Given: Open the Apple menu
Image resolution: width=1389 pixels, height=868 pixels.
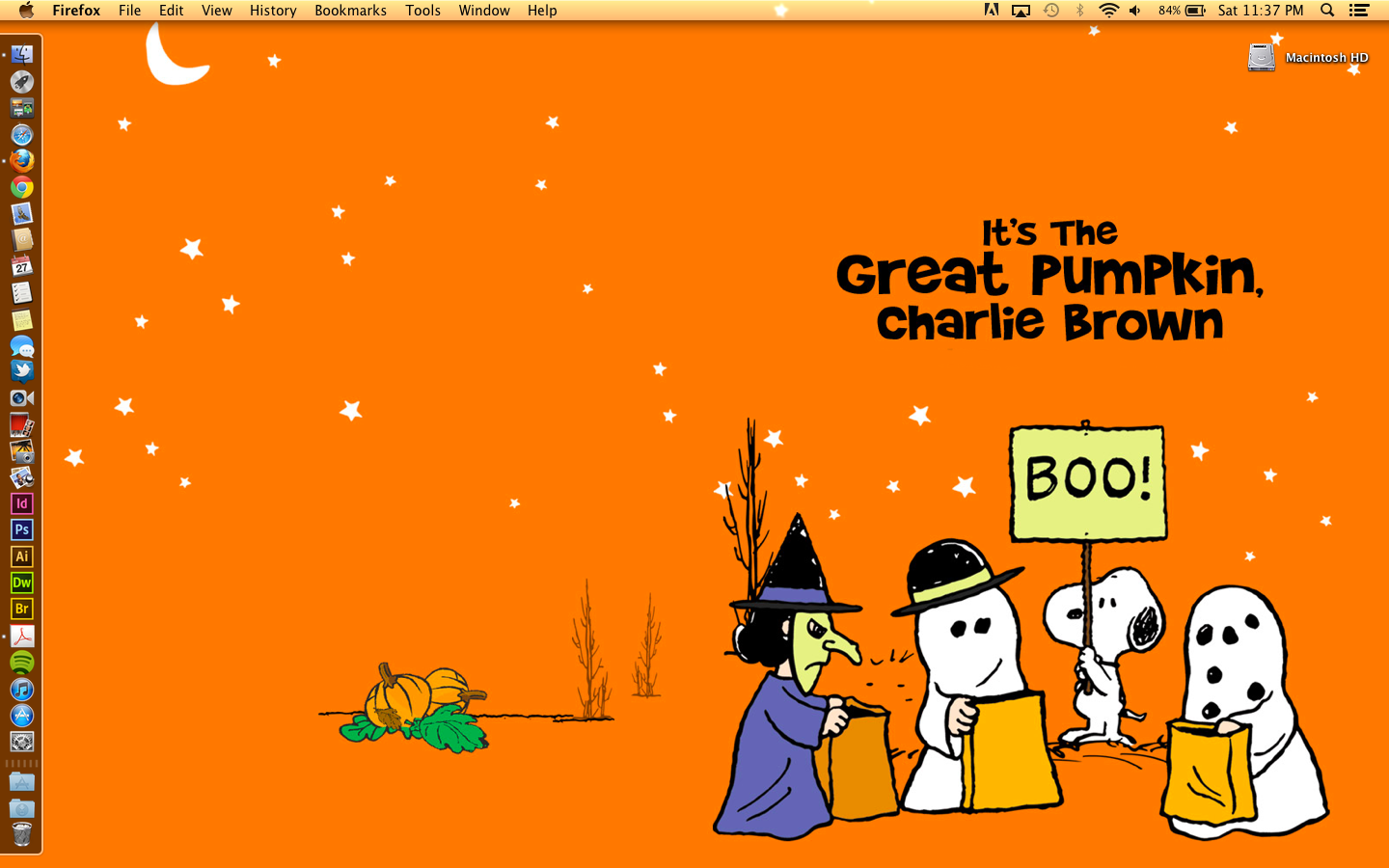Looking at the screenshot, I should click(26, 11).
